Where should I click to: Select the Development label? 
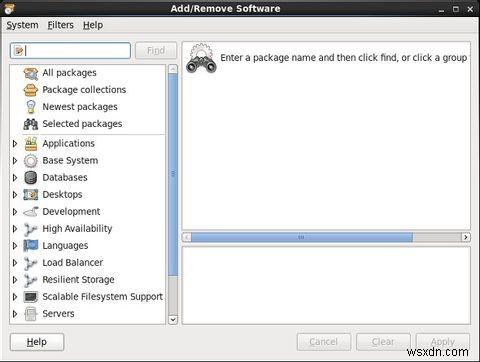click(71, 212)
